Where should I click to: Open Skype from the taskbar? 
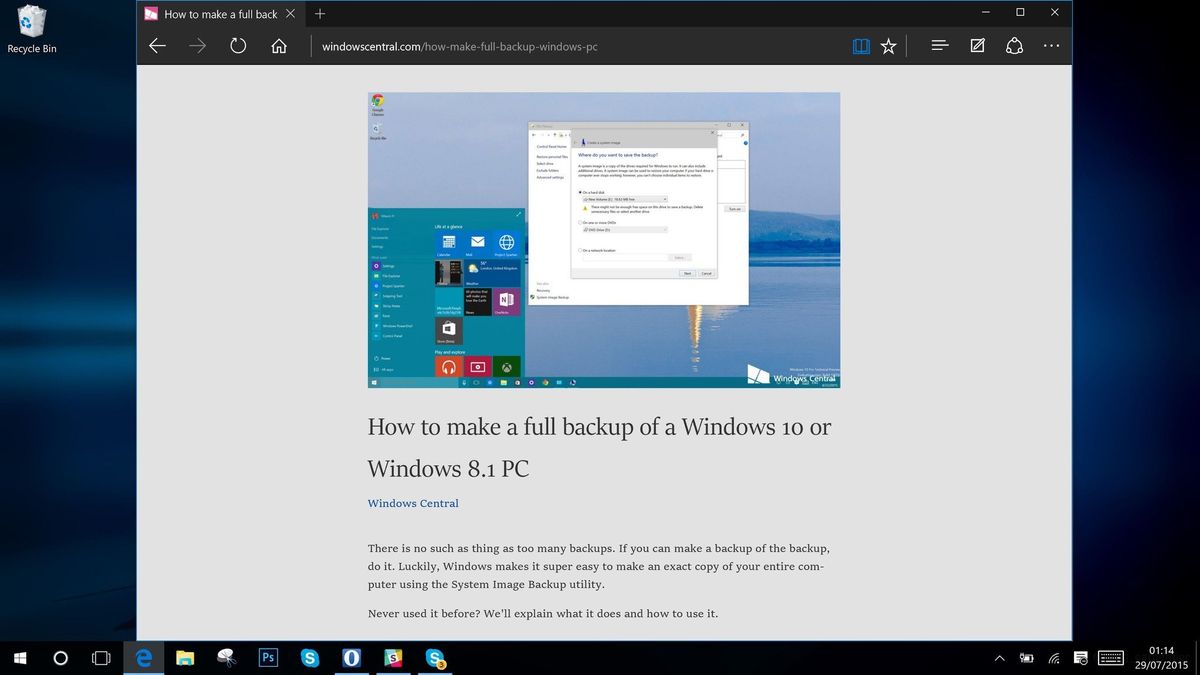[x=310, y=658]
